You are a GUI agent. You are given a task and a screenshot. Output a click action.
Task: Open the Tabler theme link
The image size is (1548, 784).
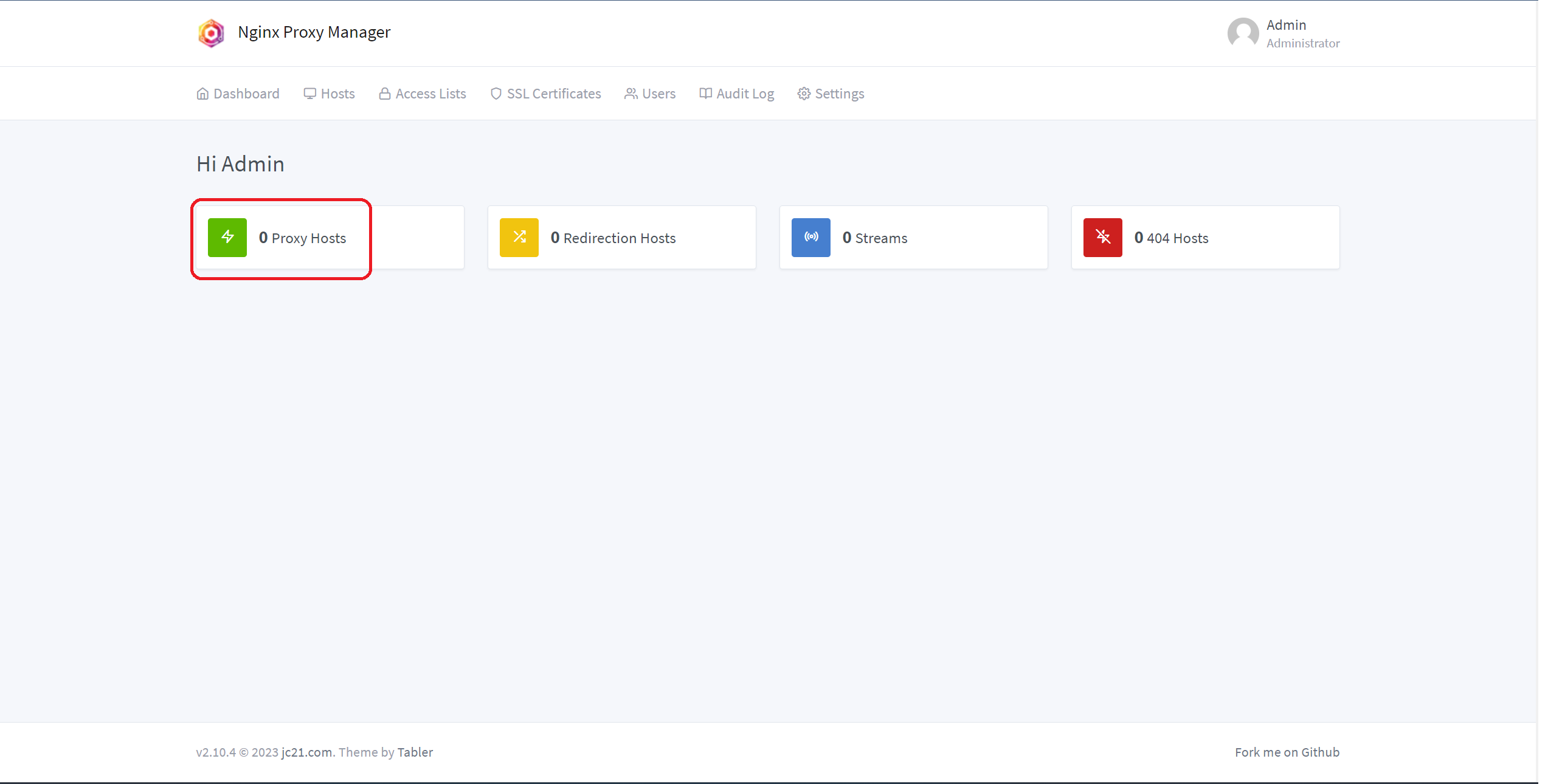pos(415,752)
